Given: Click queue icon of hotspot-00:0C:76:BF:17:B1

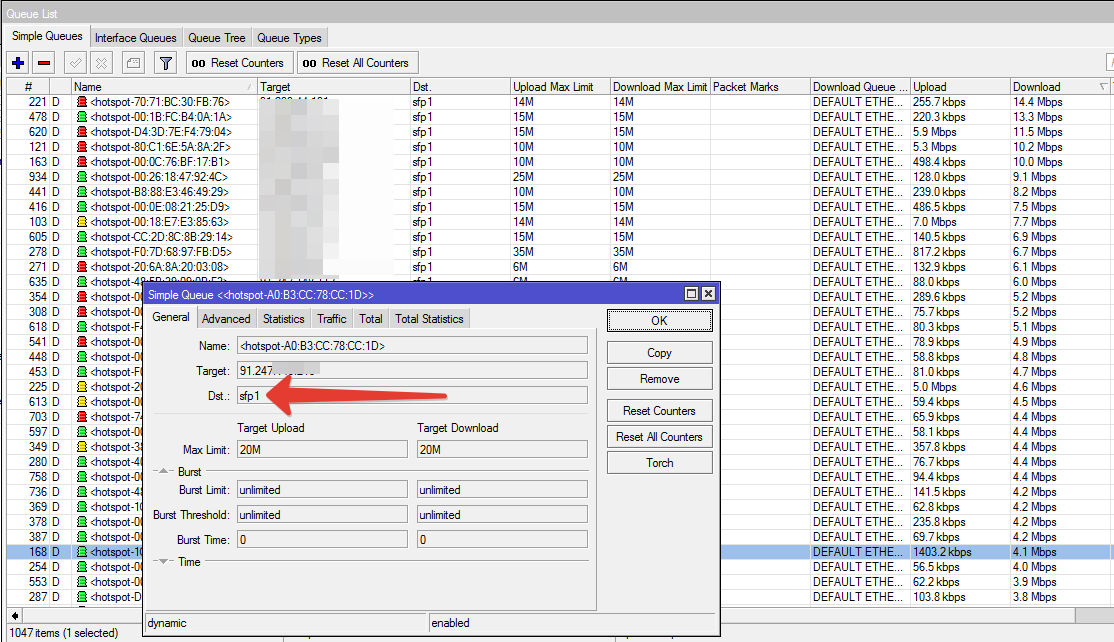Looking at the screenshot, I should point(82,162).
